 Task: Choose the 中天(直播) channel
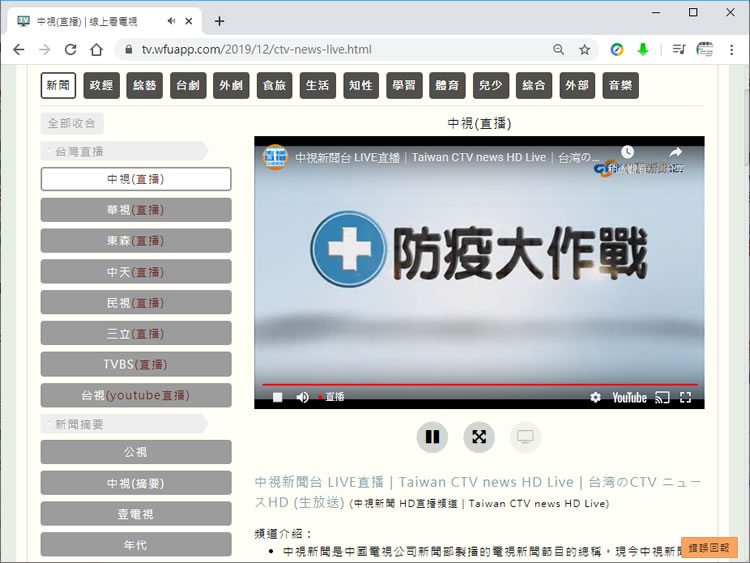[136, 272]
